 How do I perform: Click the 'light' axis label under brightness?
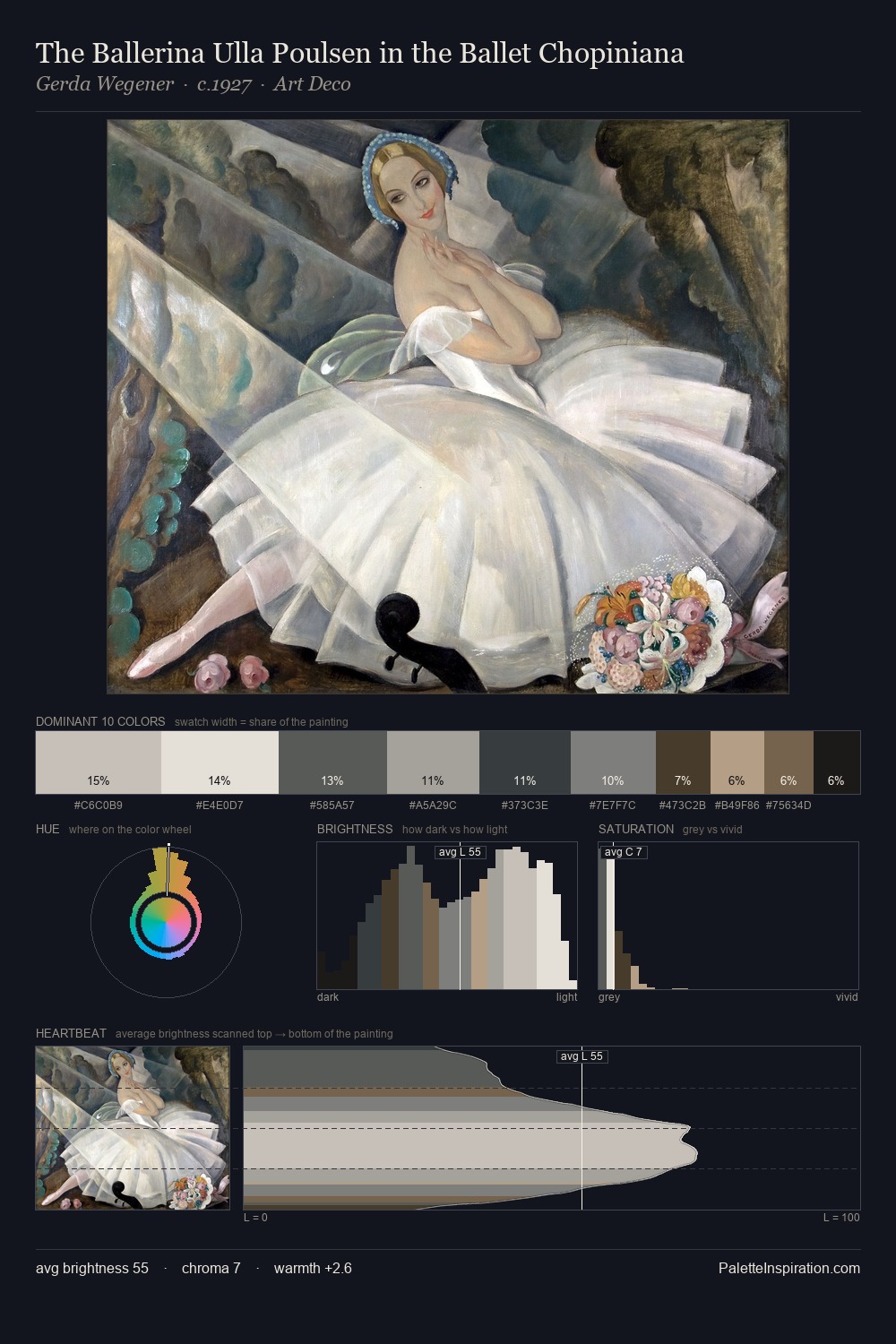tap(567, 996)
